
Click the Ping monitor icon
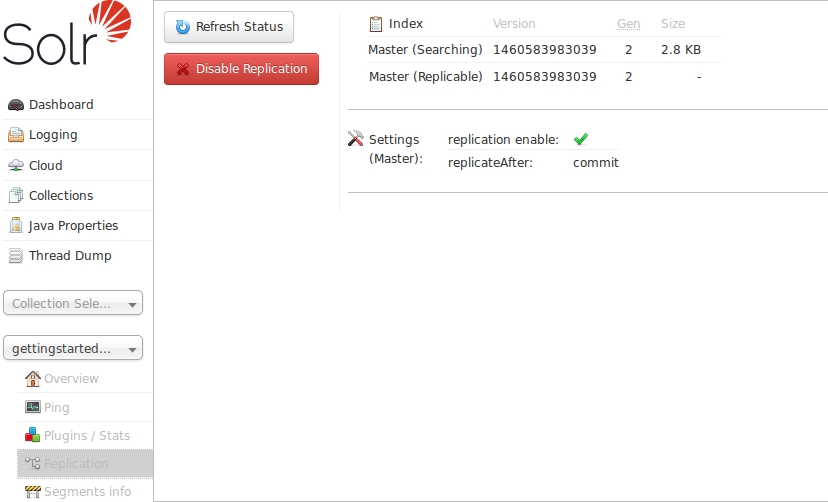33,408
